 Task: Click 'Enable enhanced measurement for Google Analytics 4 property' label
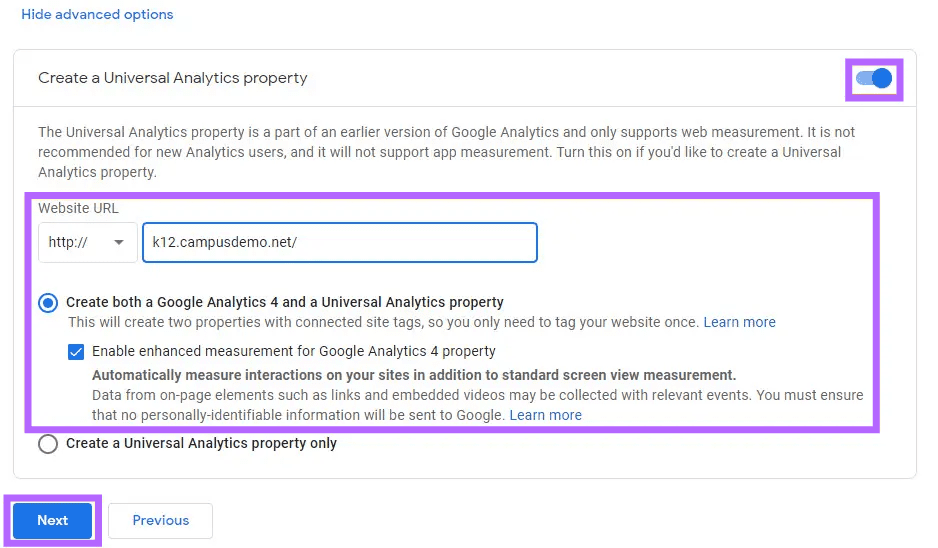click(294, 351)
